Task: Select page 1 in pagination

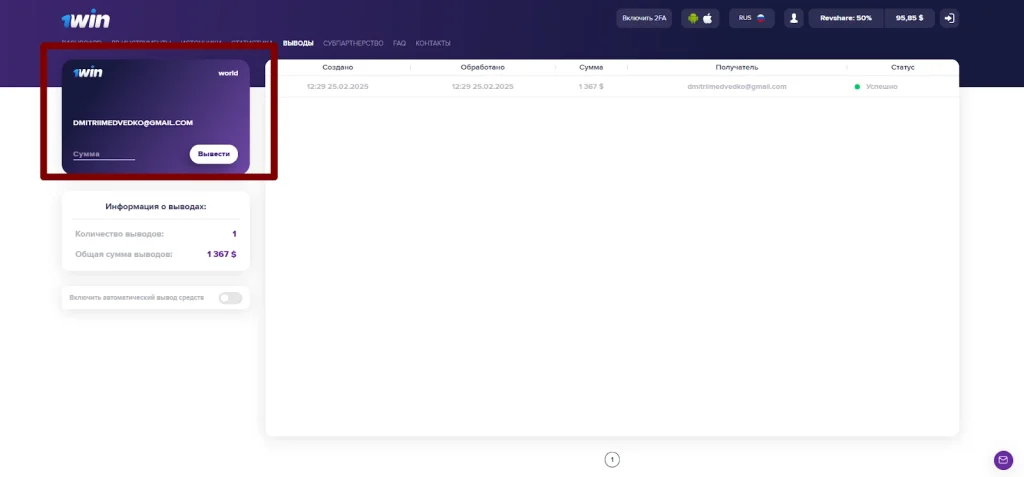Action: [612, 460]
